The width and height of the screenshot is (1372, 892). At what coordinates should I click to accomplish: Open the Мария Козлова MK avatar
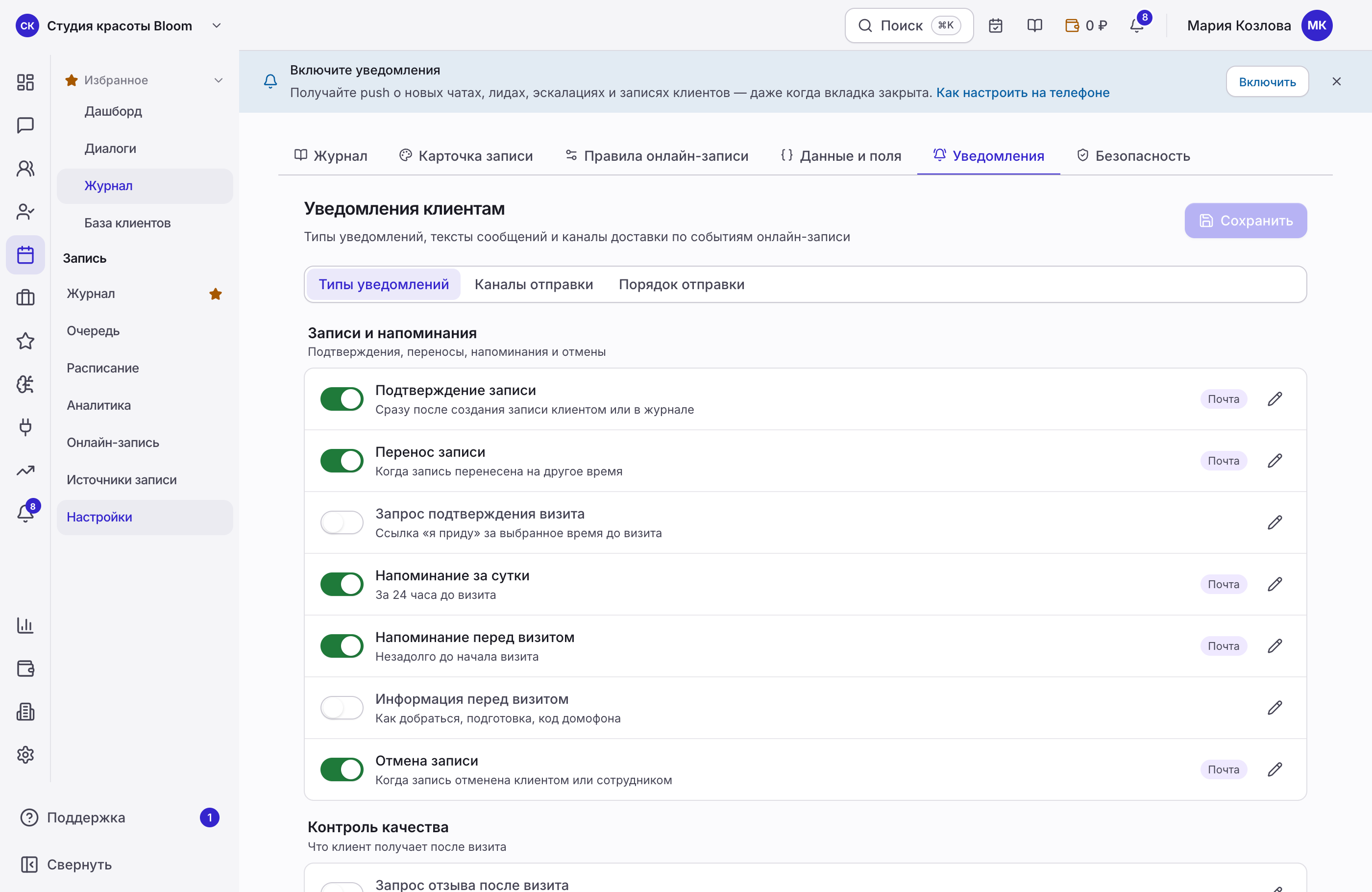coord(1317,25)
